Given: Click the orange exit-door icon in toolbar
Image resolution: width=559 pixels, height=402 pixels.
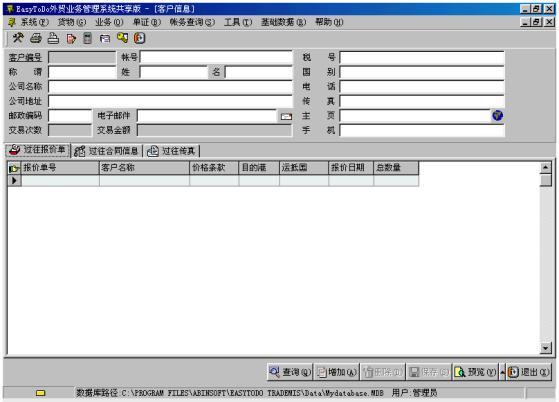Looking at the screenshot, I should click(x=139, y=38).
